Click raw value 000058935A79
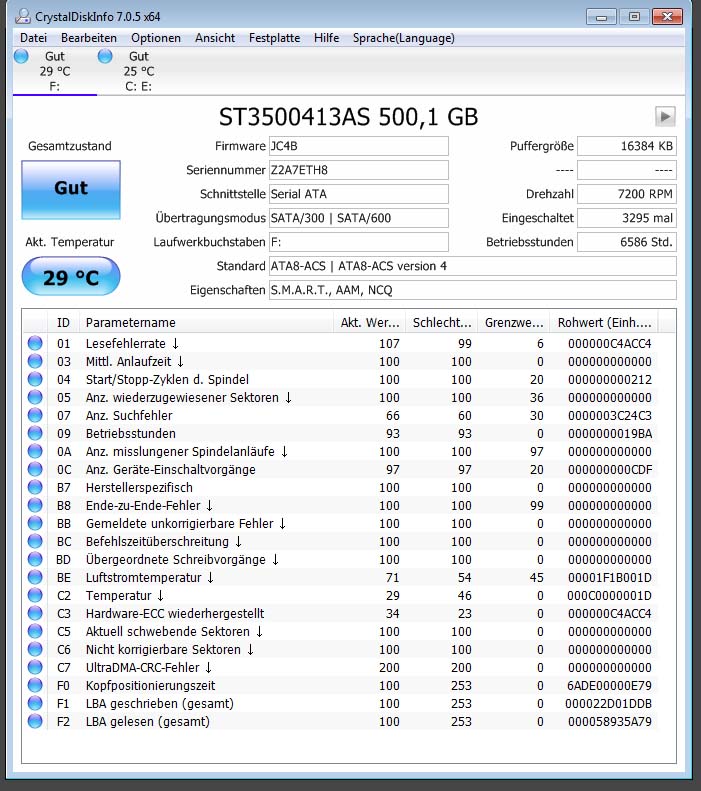 pos(609,721)
